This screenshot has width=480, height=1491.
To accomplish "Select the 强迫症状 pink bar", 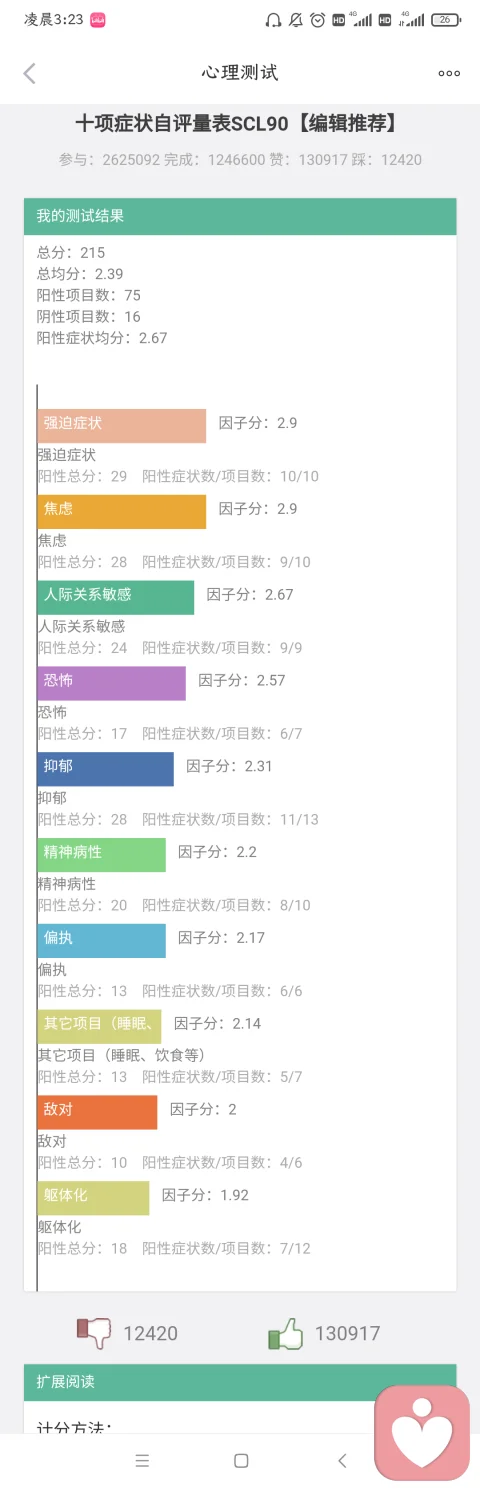I will 122,426.
